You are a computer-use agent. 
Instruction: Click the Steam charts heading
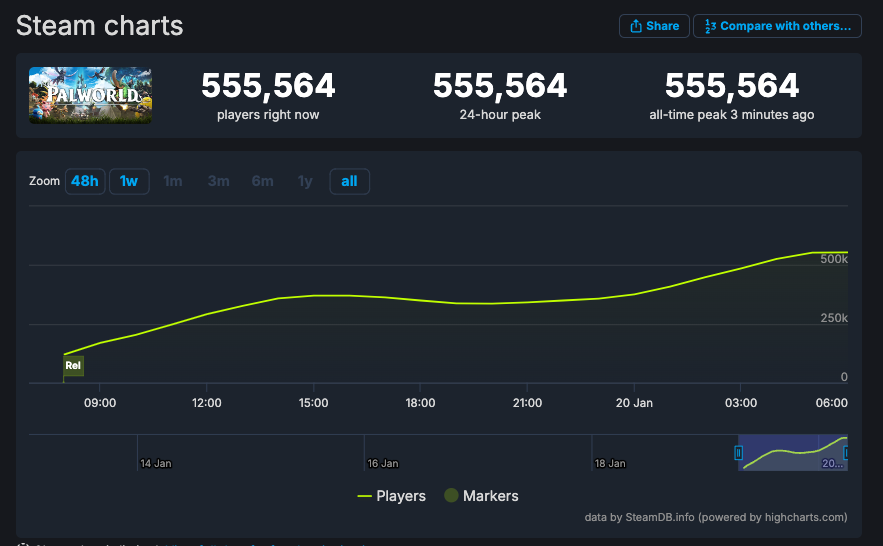(x=100, y=26)
